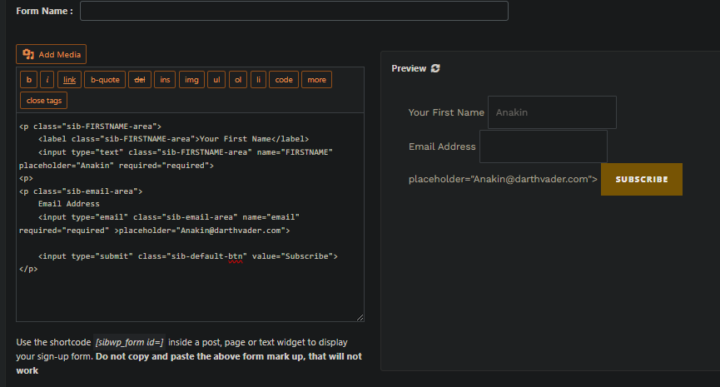Image resolution: width=720 pixels, height=387 pixels.
Task: Apply italic with the i button
Action: tap(47, 79)
